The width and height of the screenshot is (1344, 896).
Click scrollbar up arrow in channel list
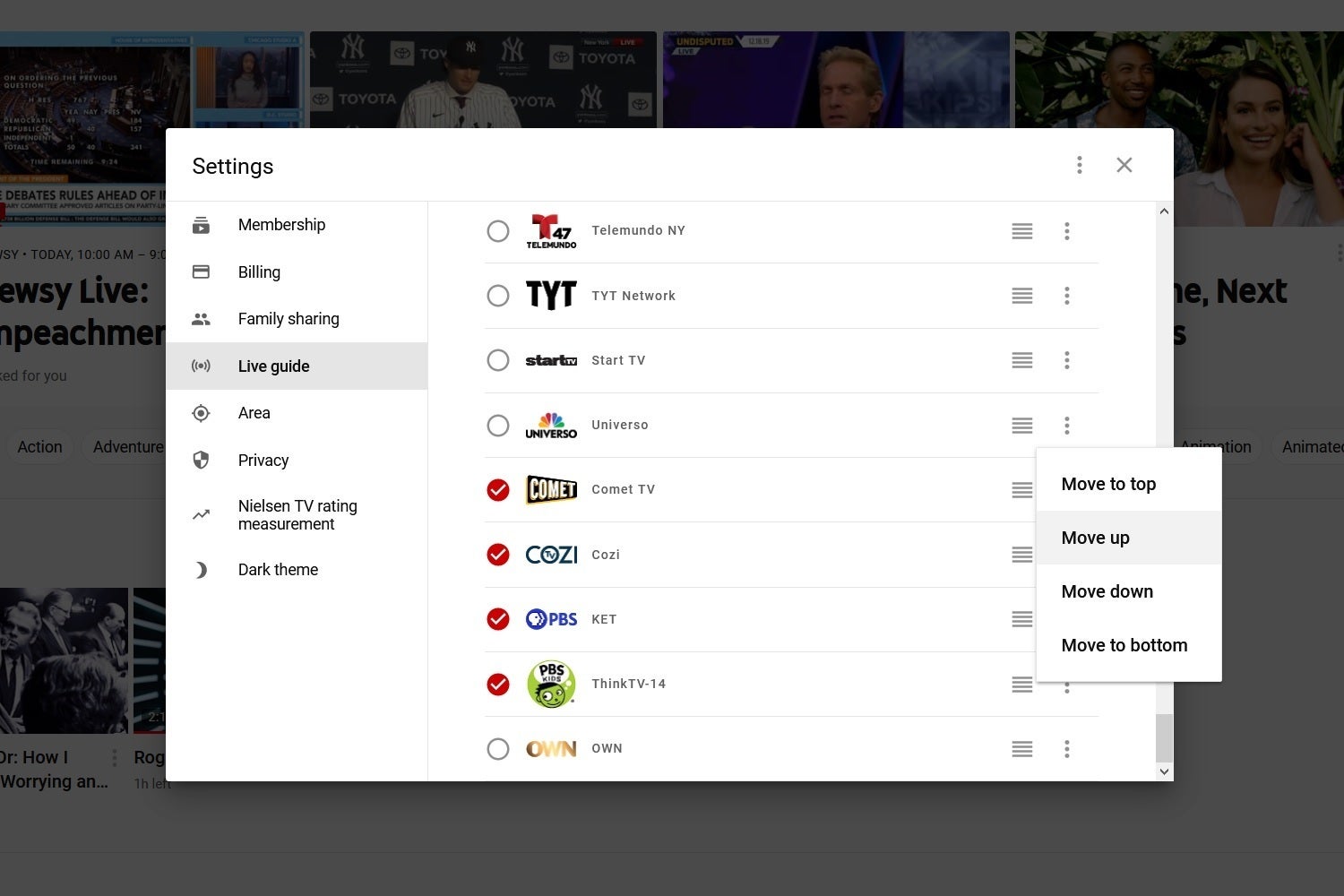tap(1164, 211)
